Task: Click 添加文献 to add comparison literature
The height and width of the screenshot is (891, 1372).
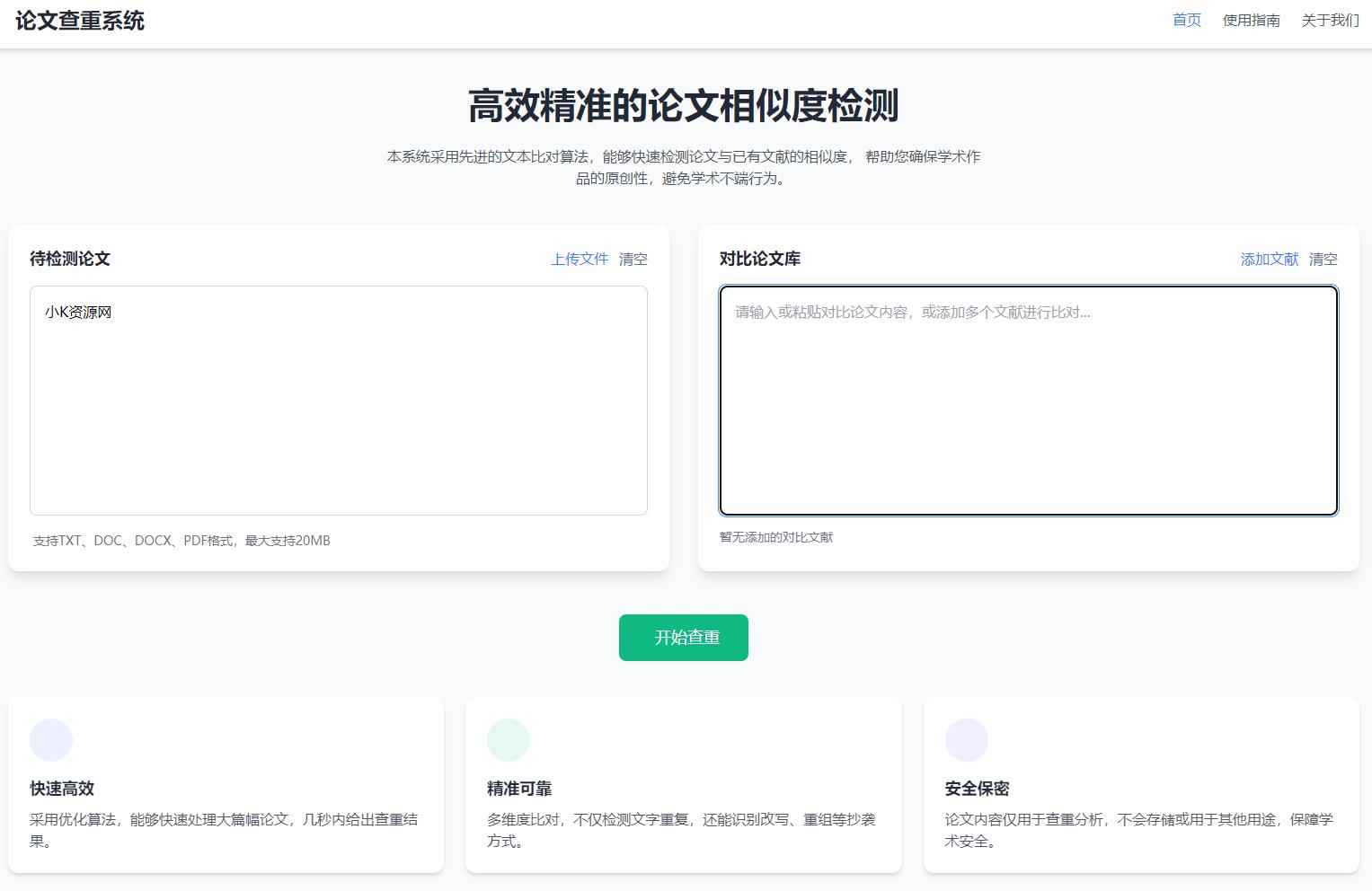Action: 1269,259
